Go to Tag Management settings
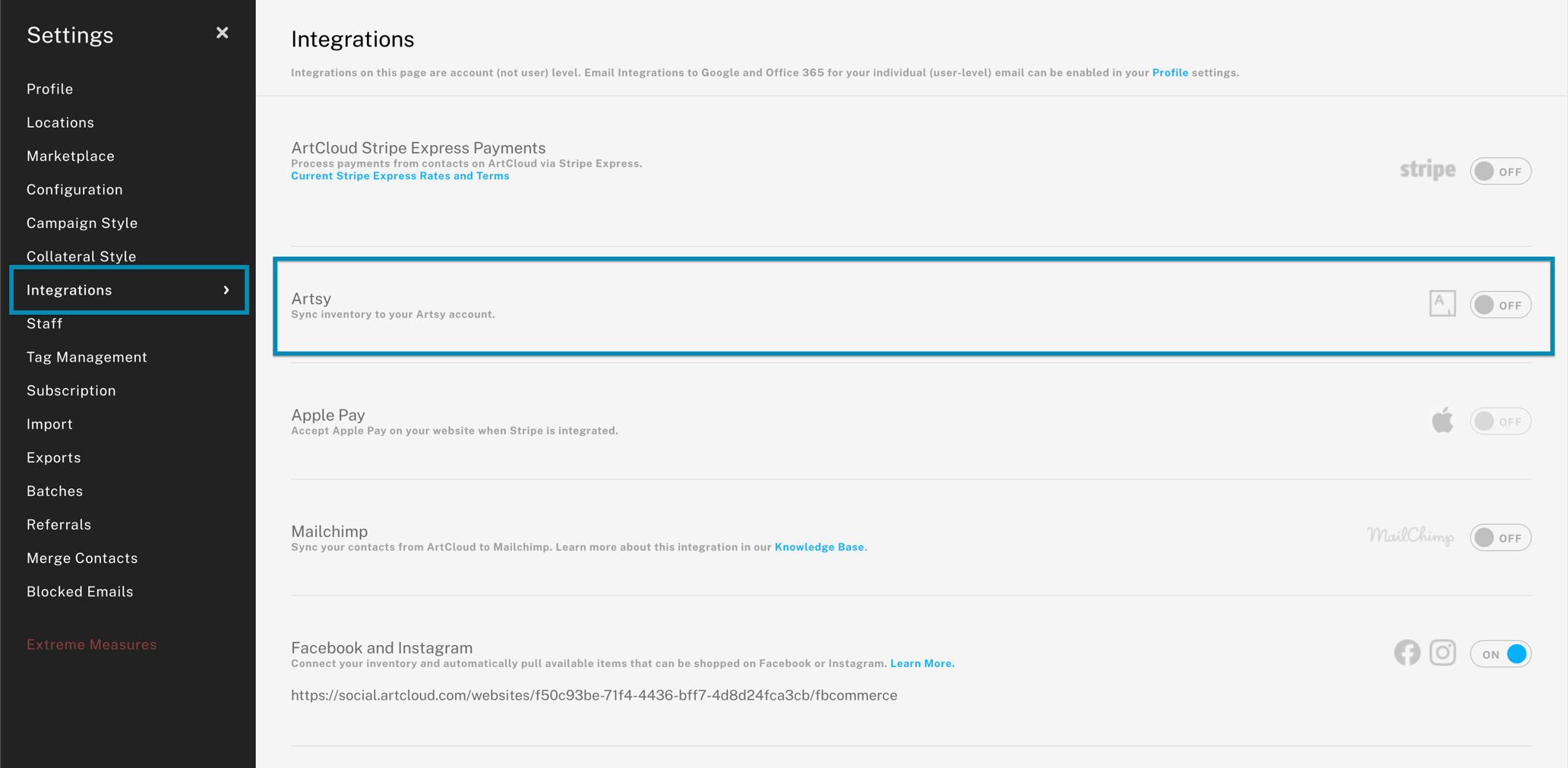This screenshot has height=768, width=1568. click(x=87, y=357)
